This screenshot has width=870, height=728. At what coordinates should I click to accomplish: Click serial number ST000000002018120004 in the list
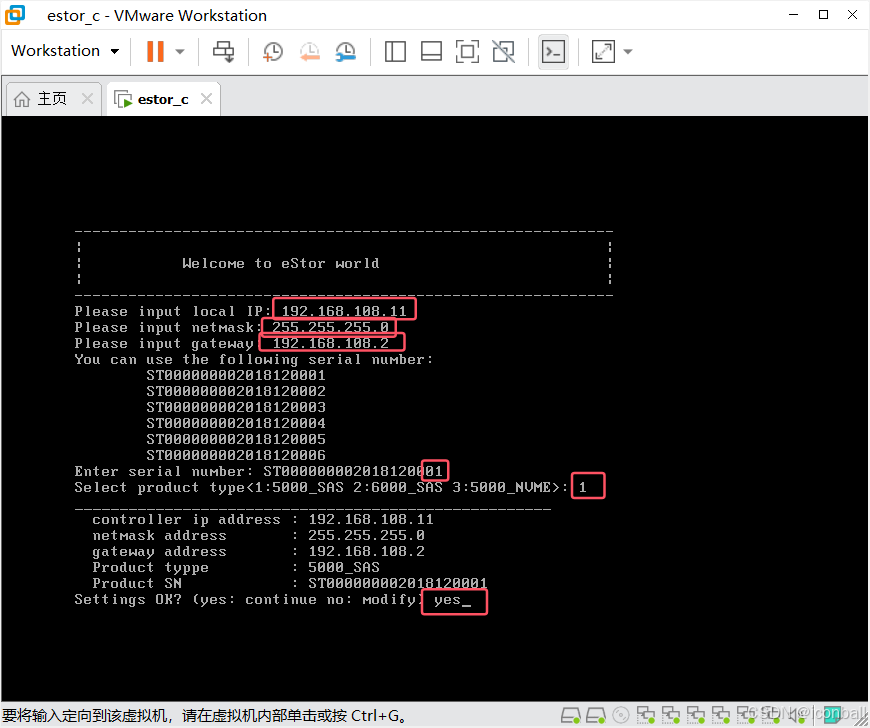tap(236, 423)
